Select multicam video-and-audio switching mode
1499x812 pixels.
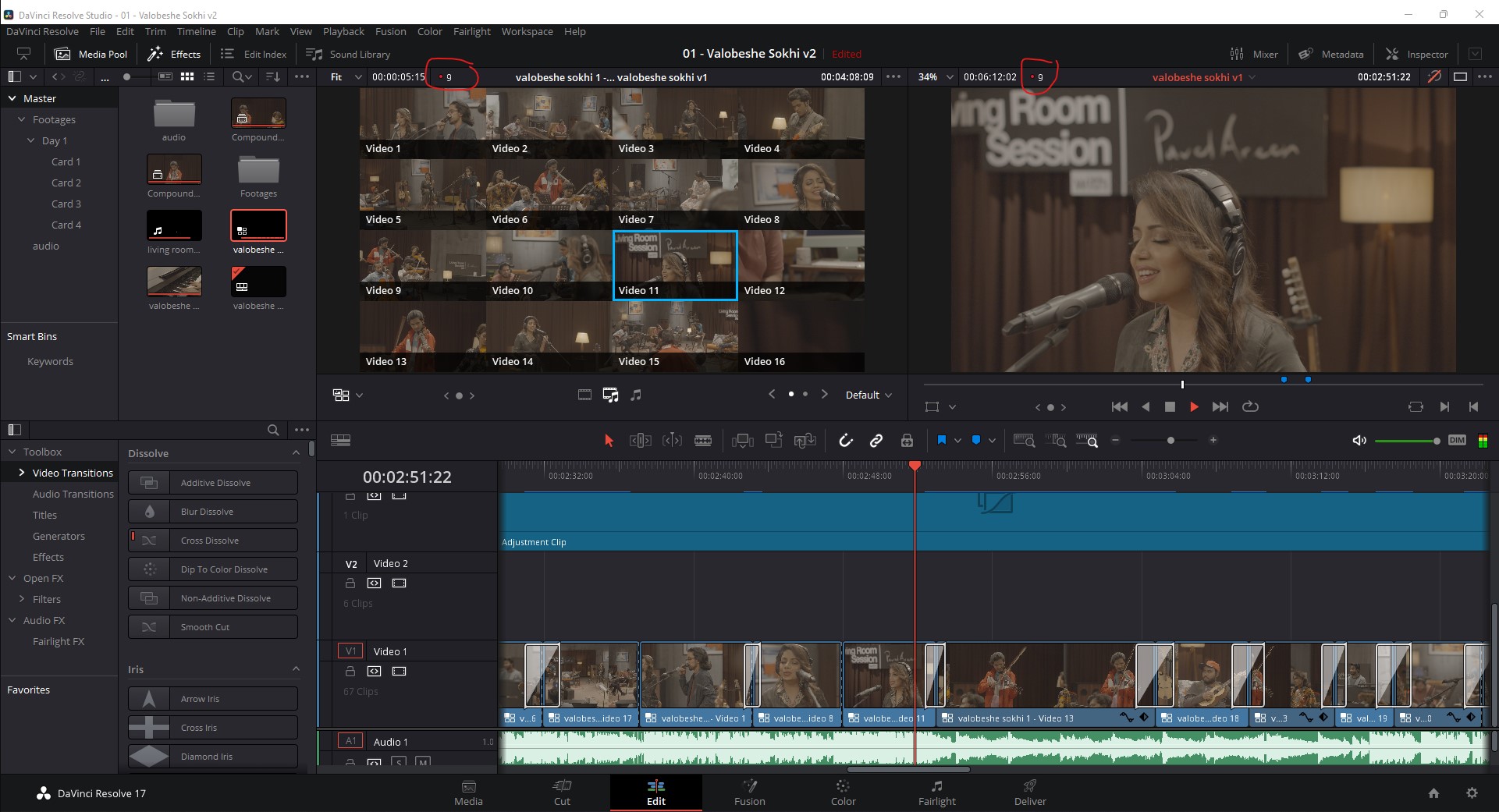pyautogui.click(x=610, y=395)
